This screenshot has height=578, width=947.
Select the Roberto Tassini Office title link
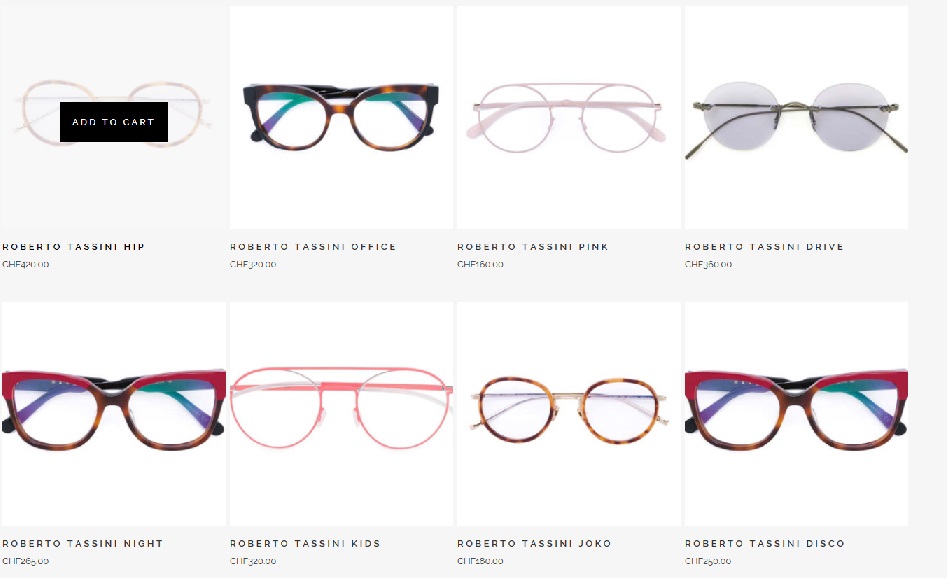pyautogui.click(x=313, y=246)
